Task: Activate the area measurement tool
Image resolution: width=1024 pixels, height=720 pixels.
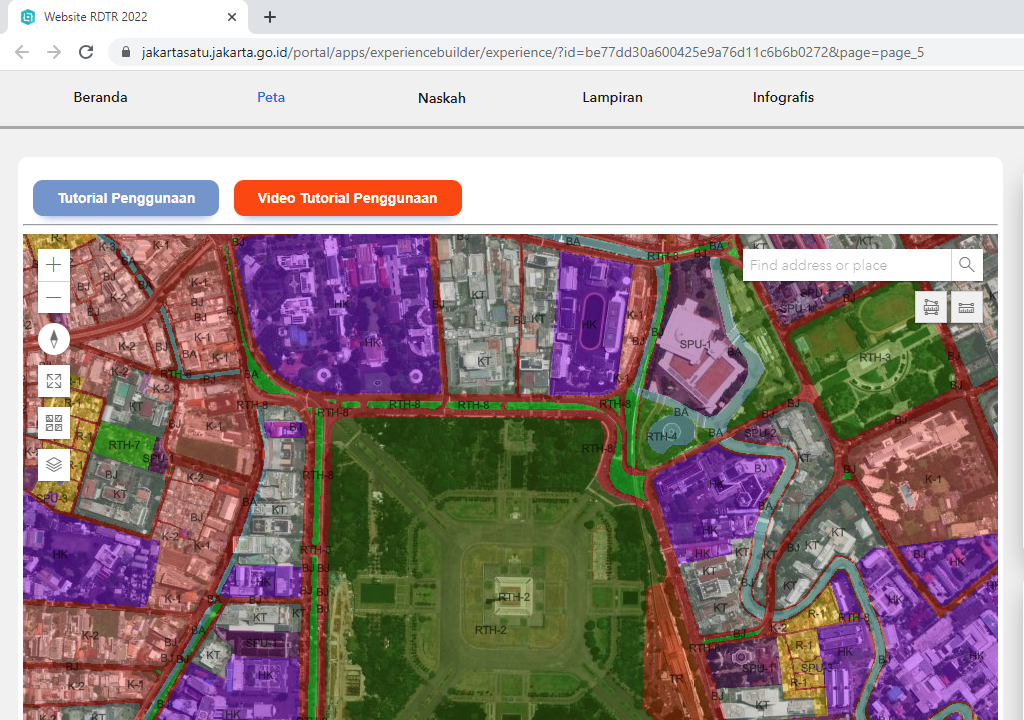Action: click(931, 307)
